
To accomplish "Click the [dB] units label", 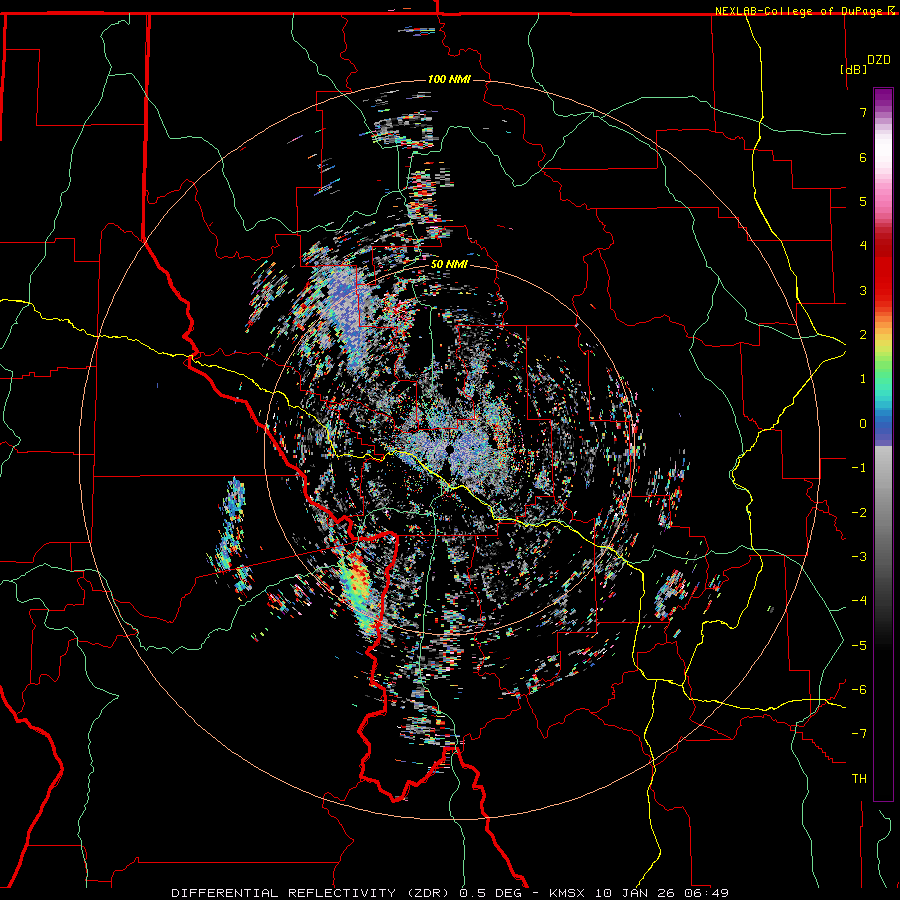I will [x=854, y=69].
